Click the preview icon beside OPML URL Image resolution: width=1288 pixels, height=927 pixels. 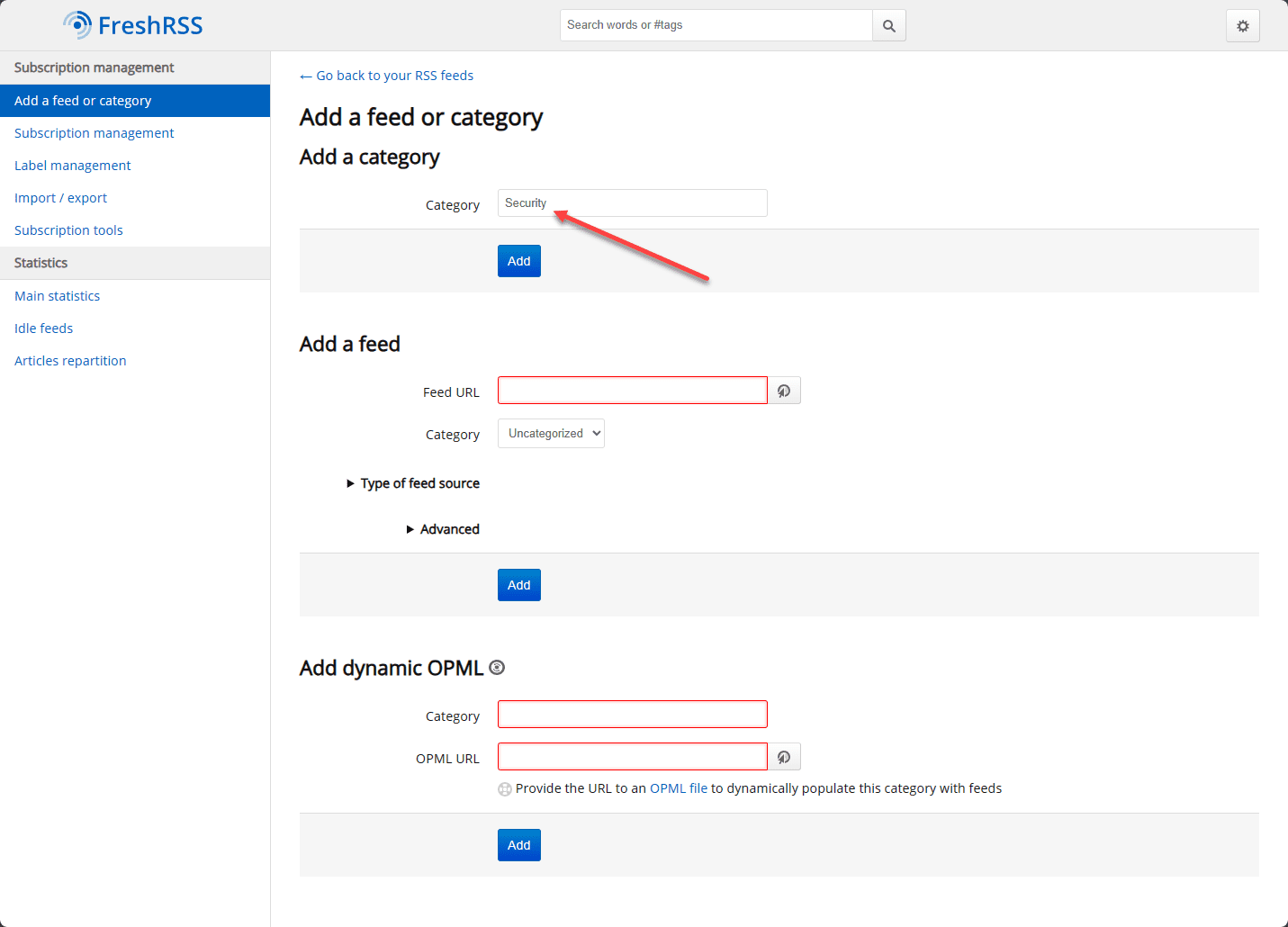pyautogui.click(x=784, y=757)
